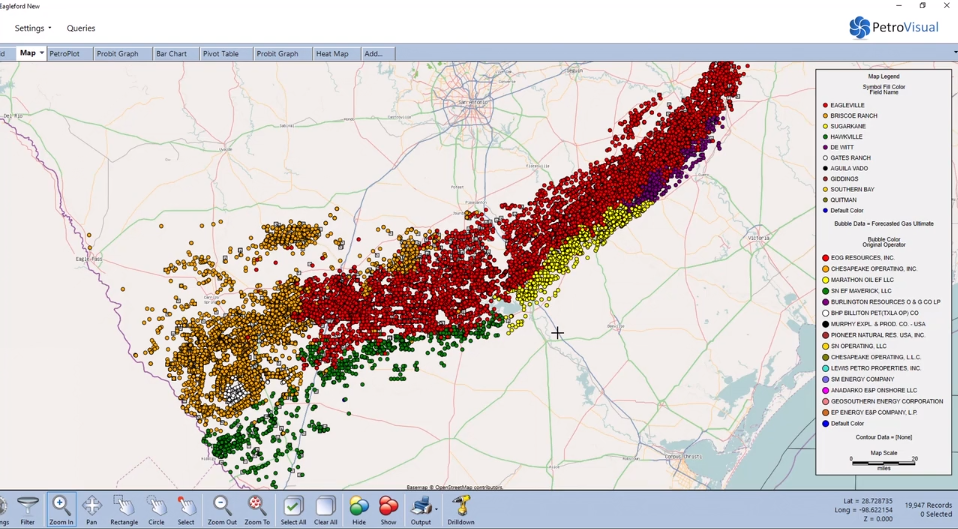Click the Zoom To icon
Screen dimensions: 958x529
pos(257,508)
